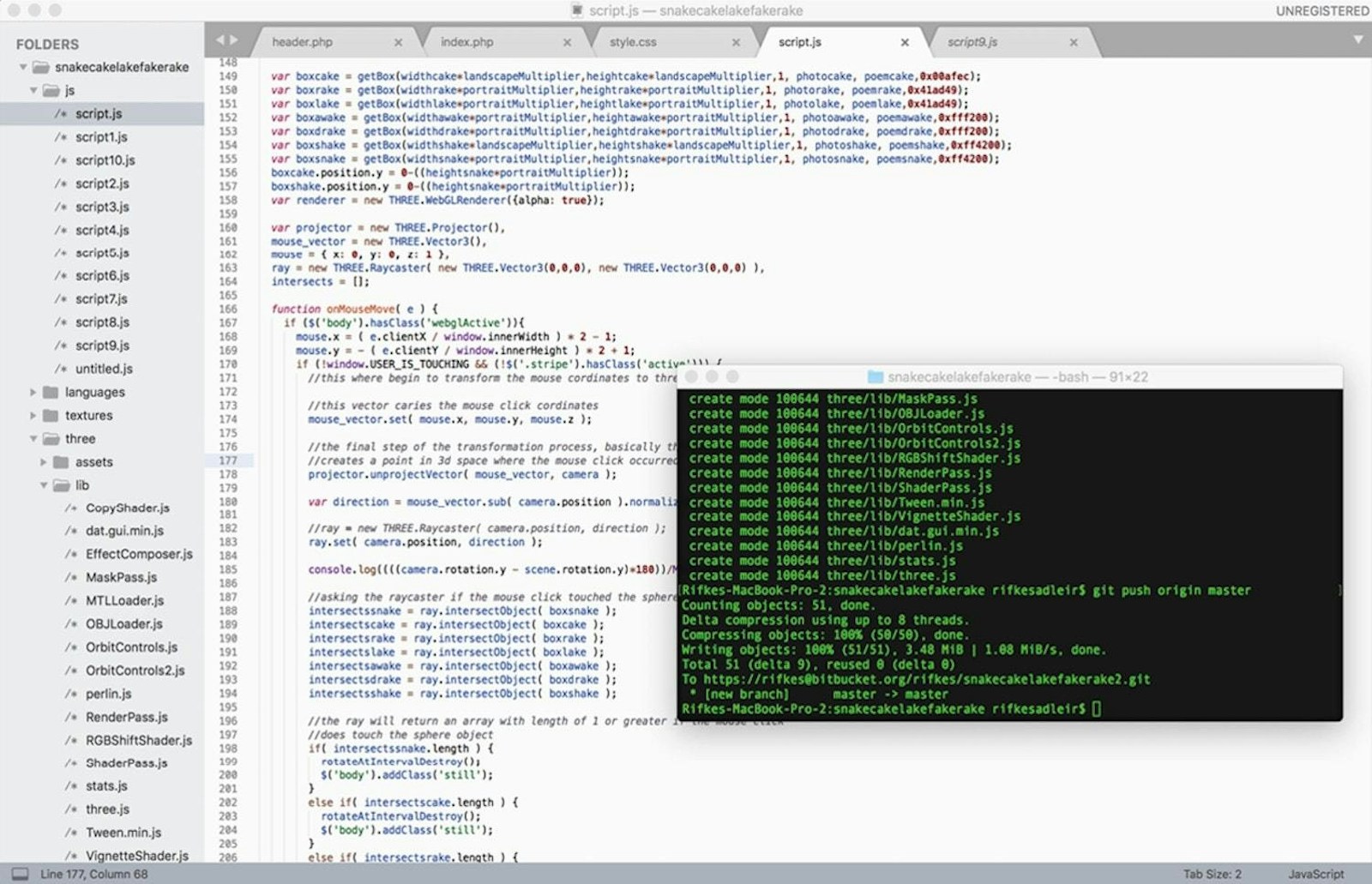This screenshot has width=1372, height=884.
Task: Close the script9.js tab
Action: [1074, 42]
